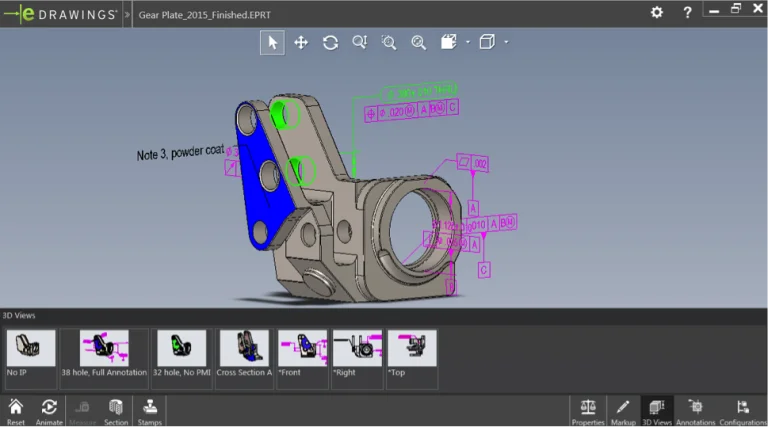The image size is (768, 427).
Task: Select the arrow Select tool
Action: 272,42
